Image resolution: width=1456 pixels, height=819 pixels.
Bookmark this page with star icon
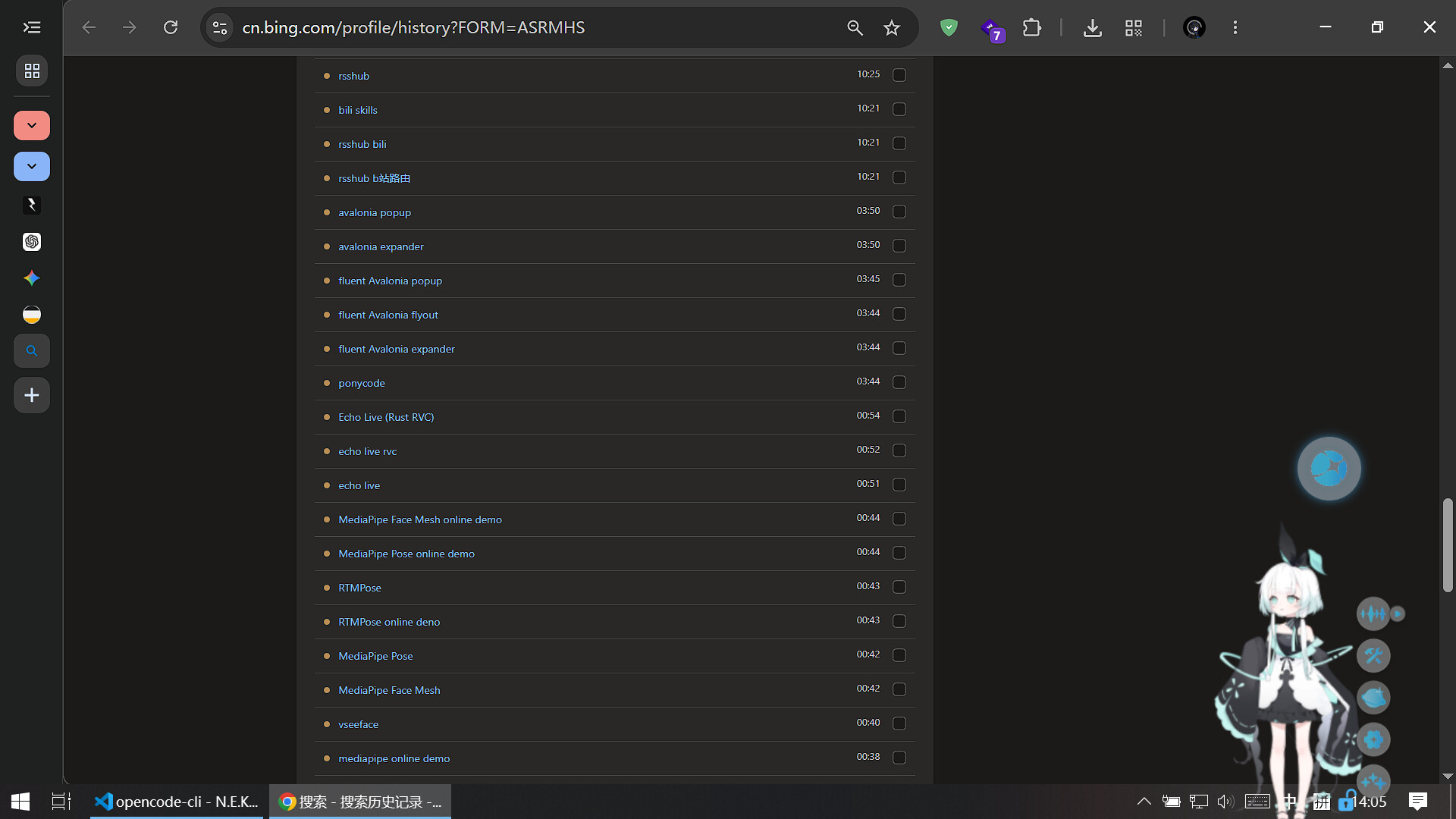892,27
